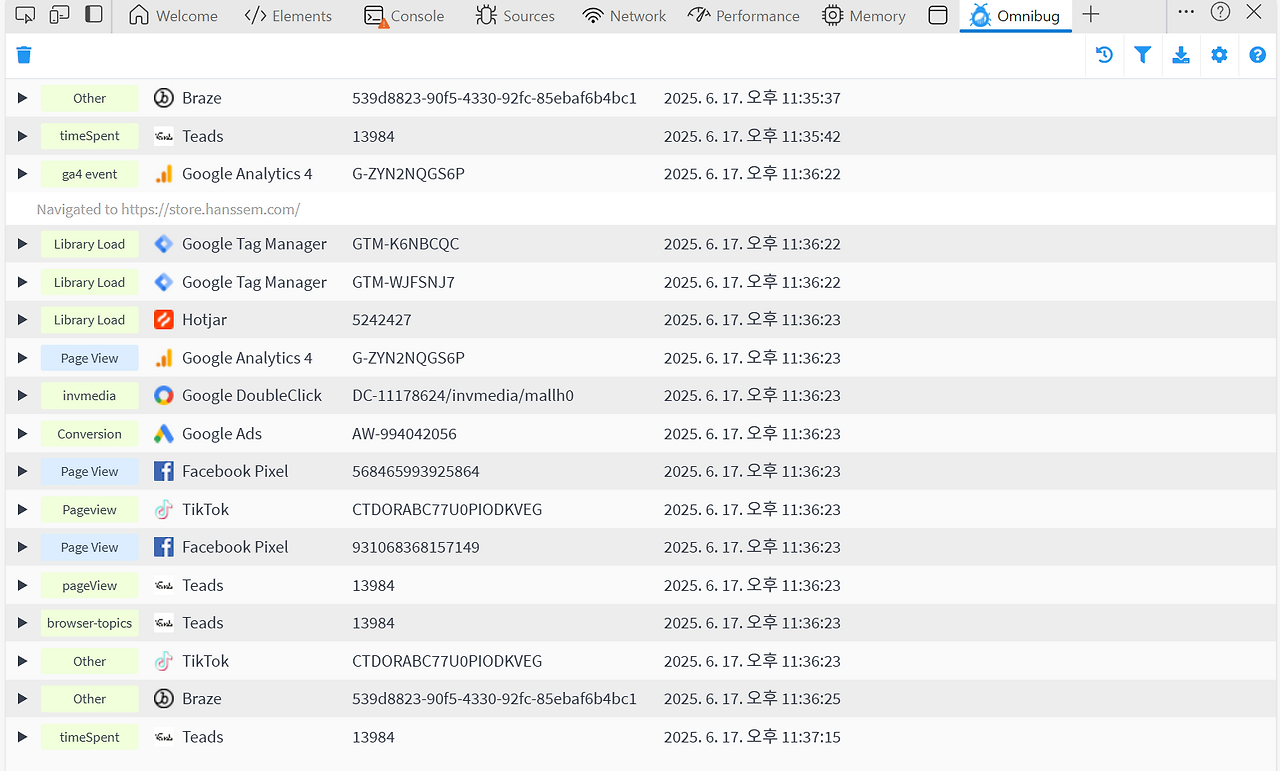The image size is (1280, 771).
Task: Open the Sources tab
Action: click(515, 16)
